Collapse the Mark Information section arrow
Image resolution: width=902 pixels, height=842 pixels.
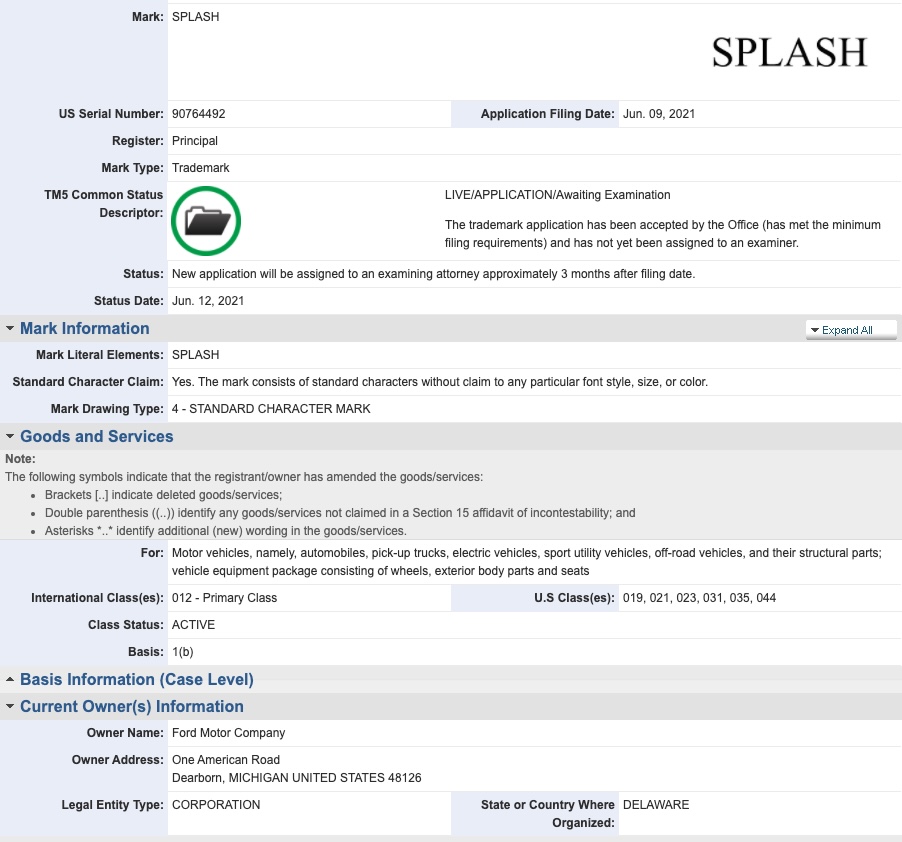coord(10,328)
